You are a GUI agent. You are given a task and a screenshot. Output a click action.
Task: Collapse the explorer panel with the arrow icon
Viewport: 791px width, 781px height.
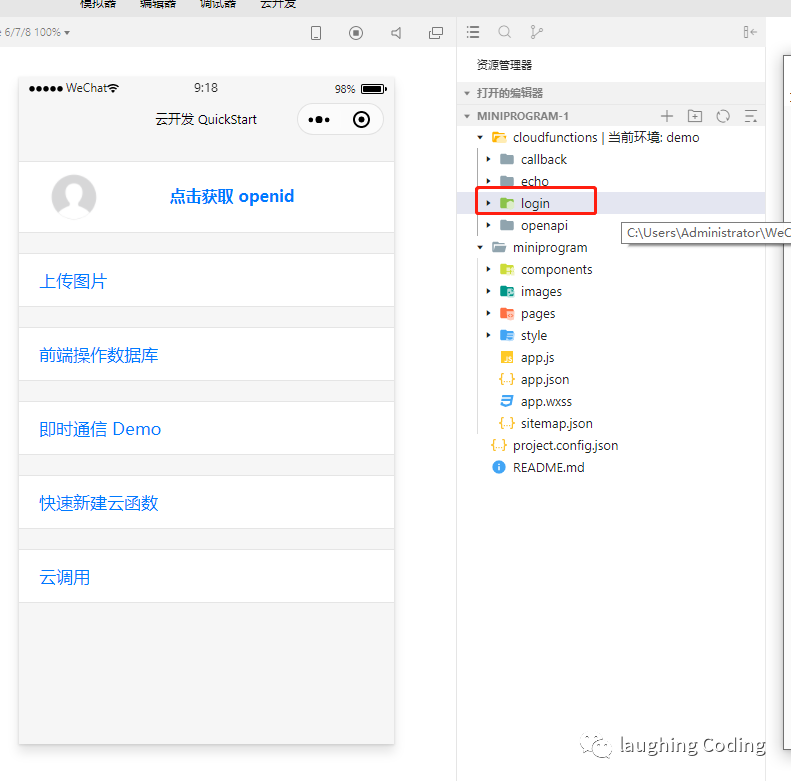coord(750,32)
